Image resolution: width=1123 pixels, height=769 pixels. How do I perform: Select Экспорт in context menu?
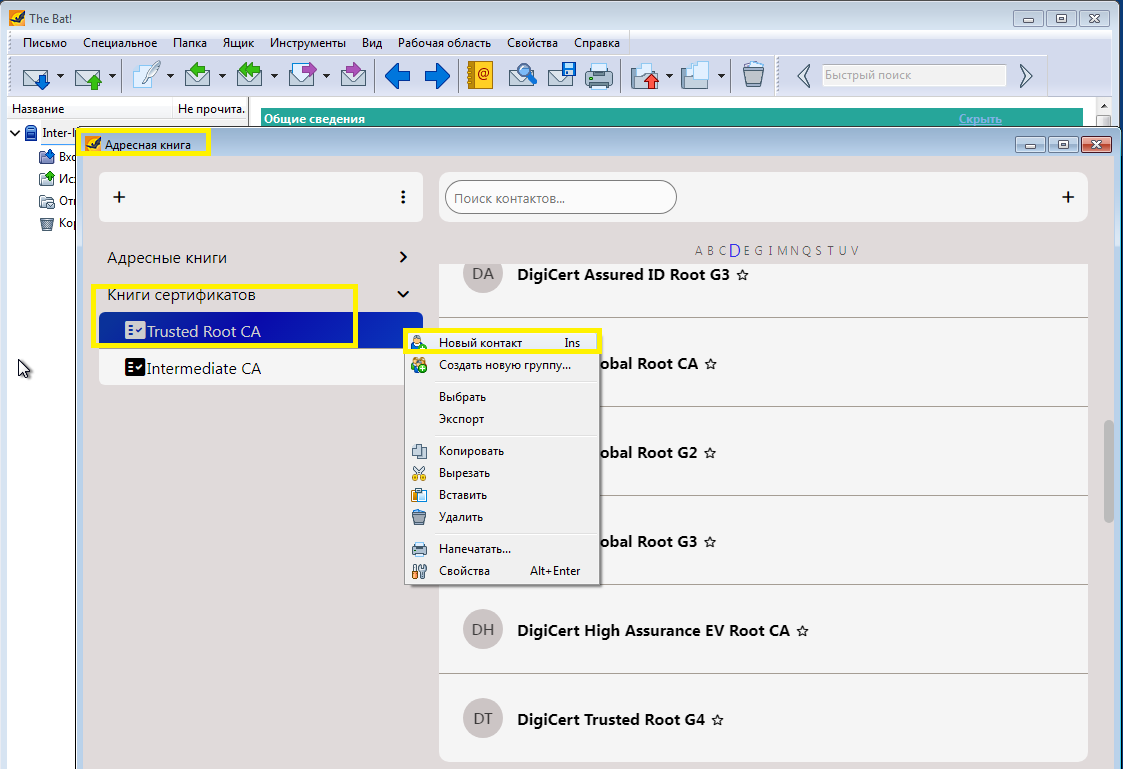502,419
